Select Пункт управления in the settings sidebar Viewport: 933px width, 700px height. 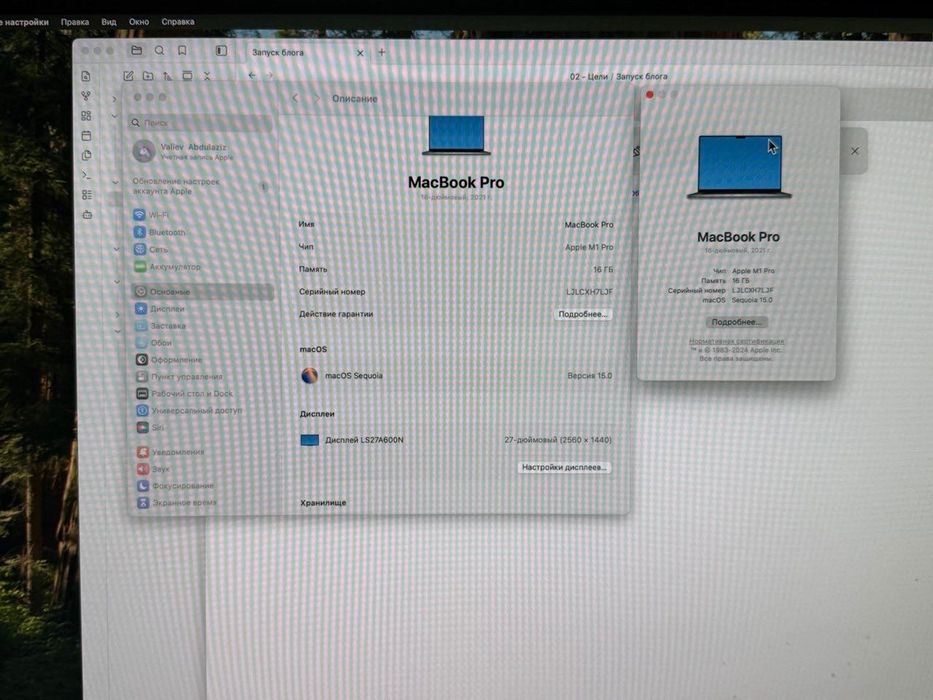click(179, 377)
